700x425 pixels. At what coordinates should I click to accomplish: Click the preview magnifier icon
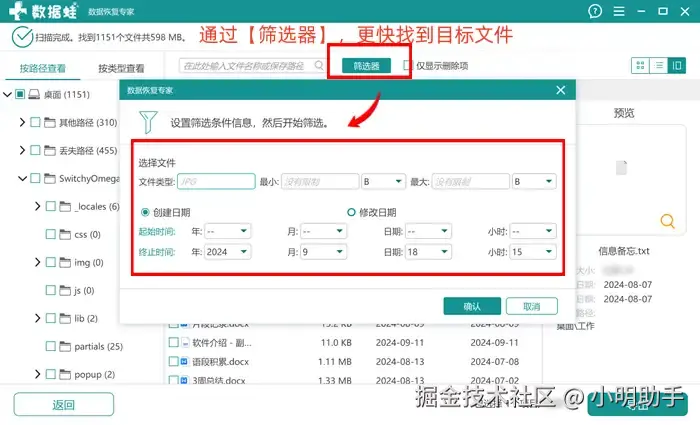click(x=667, y=221)
